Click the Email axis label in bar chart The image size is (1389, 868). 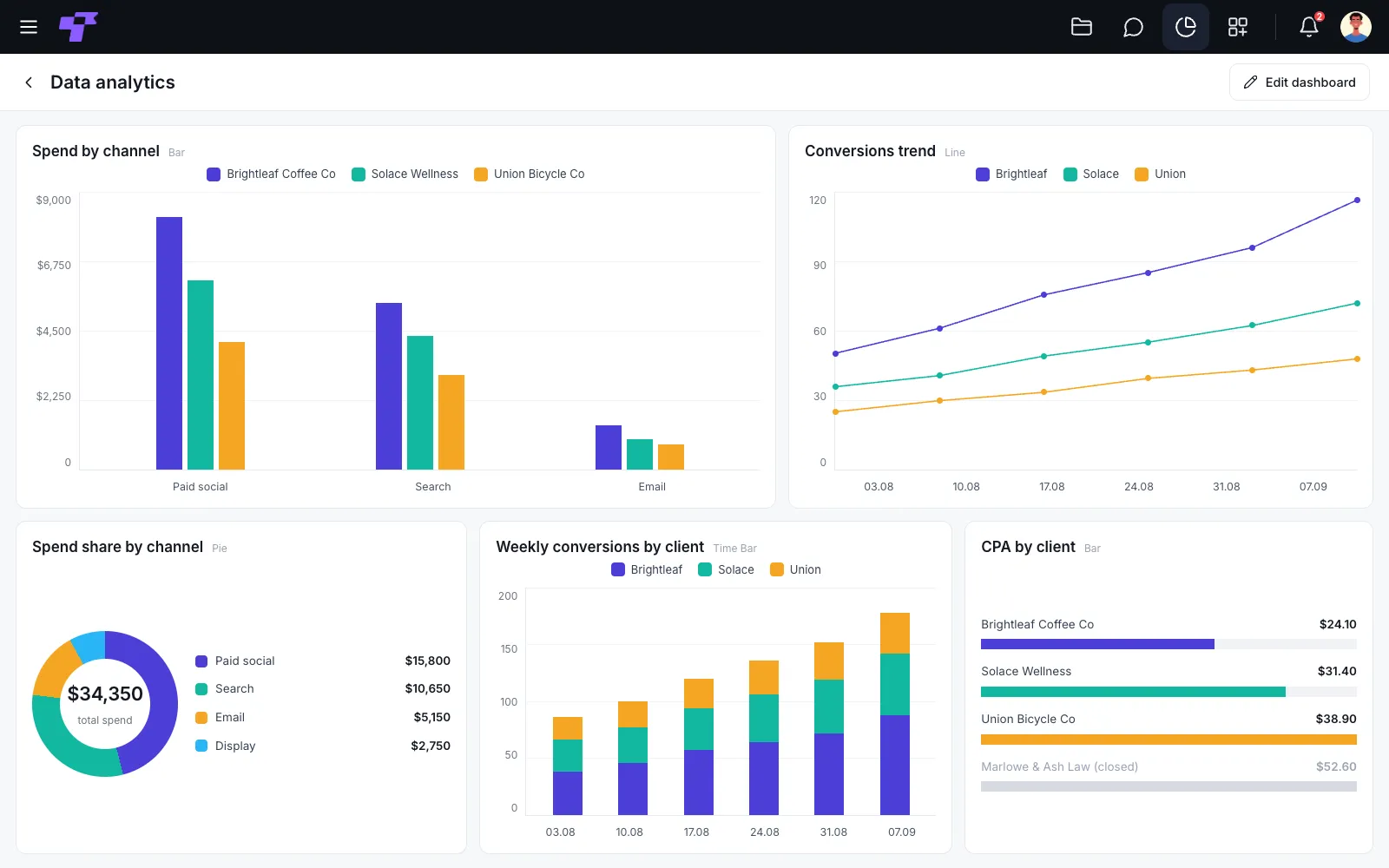[x=652, y=487]
